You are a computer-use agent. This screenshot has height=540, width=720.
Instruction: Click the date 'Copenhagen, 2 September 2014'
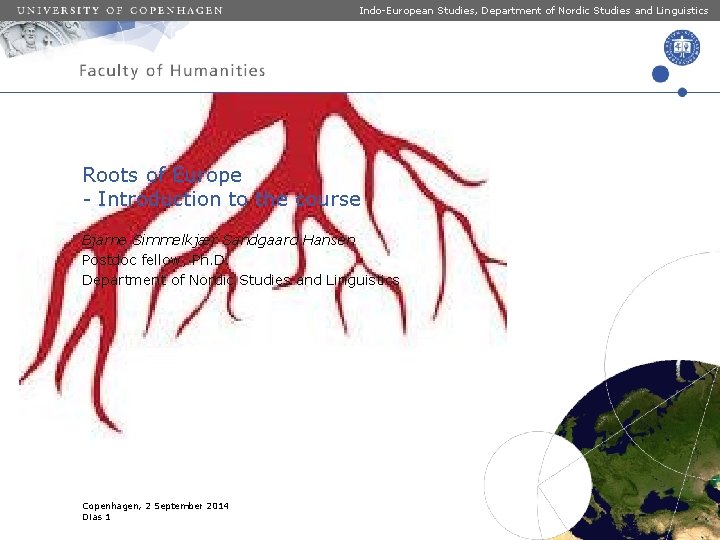pos(155,506)
